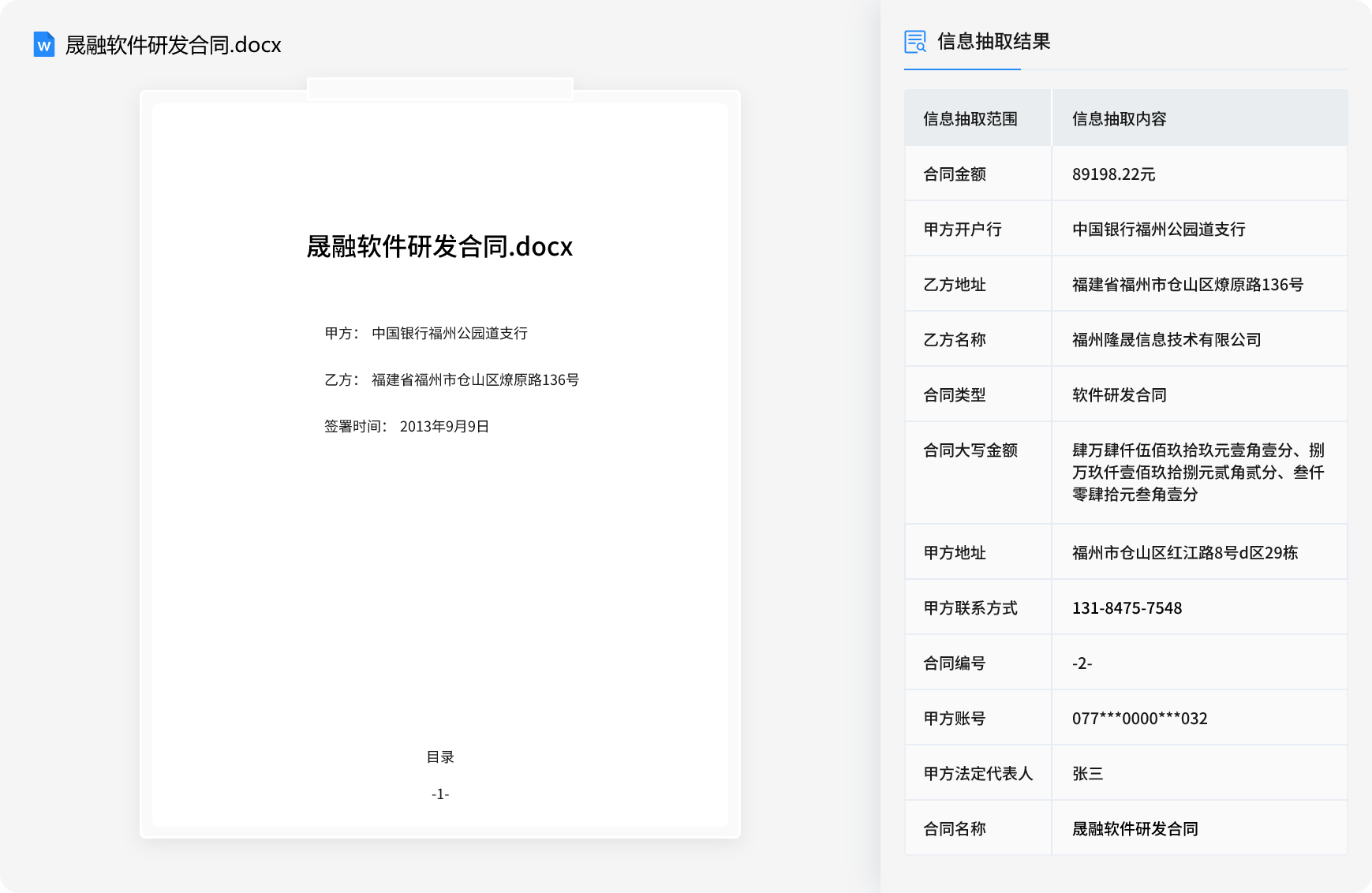Viewport: 1372px width, 893px height.
Task: Click the 合同类型 row label
Action: point(955,395)
